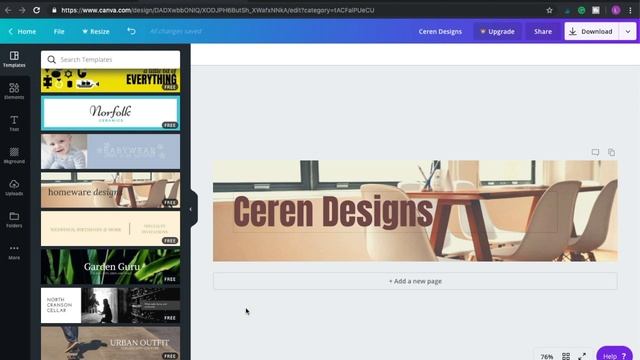This screenshot has height=360, width=640.
Task: Select the yellow EVERYTHING template
Action: (111, 80)
